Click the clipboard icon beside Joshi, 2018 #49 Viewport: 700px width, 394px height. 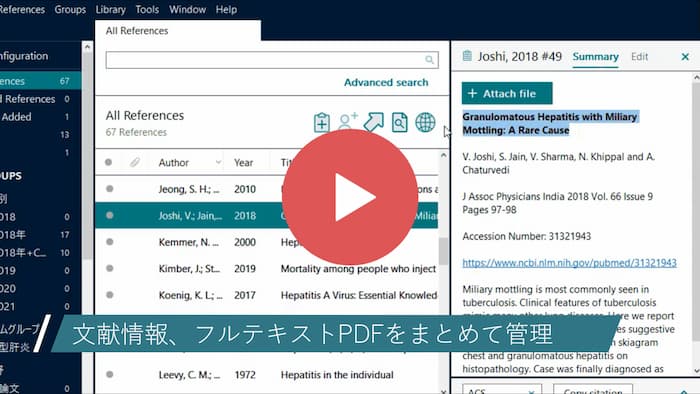click(x=467, y=56)
